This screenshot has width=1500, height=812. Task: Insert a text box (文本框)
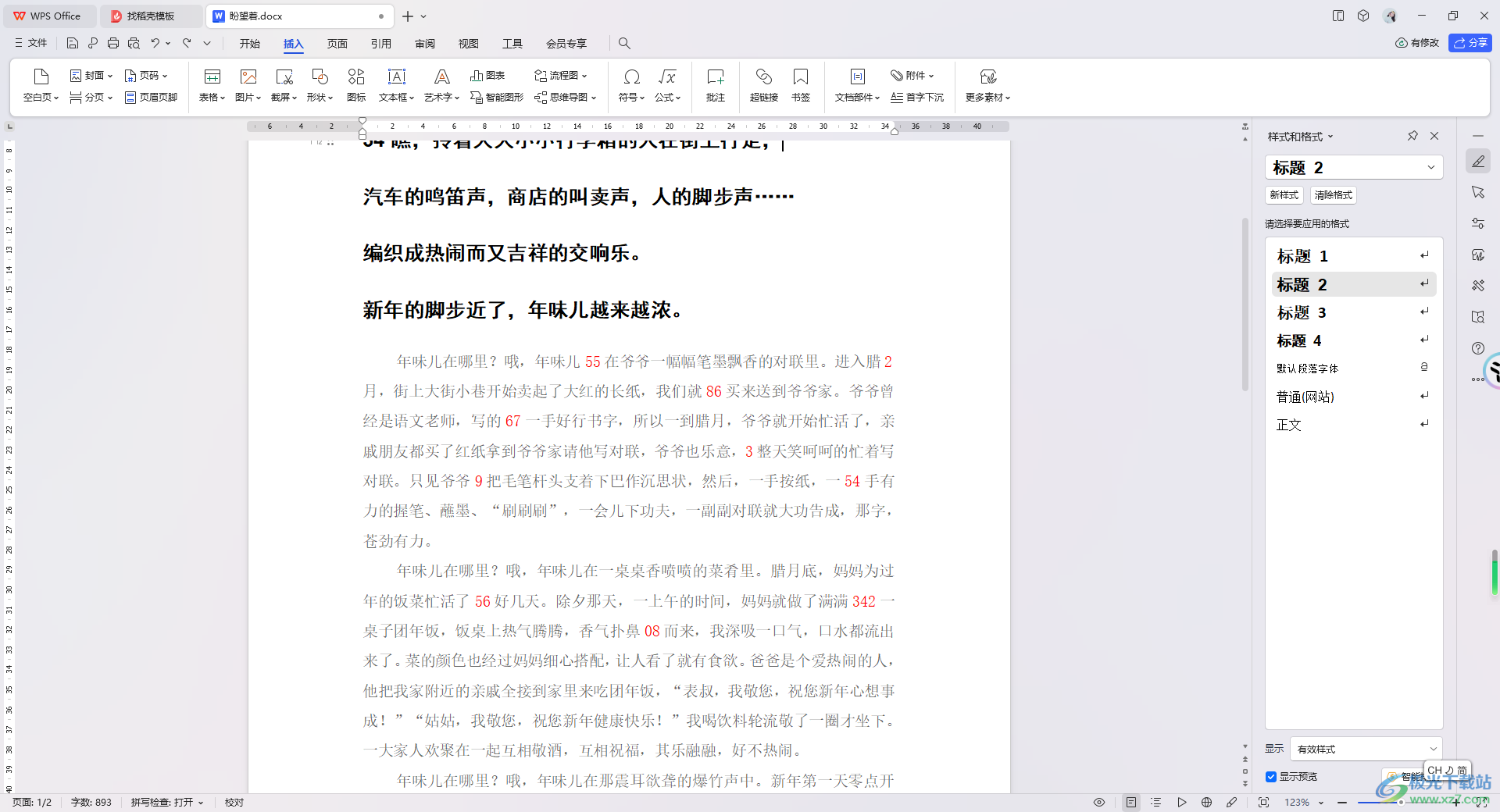(x=396, y=85)
